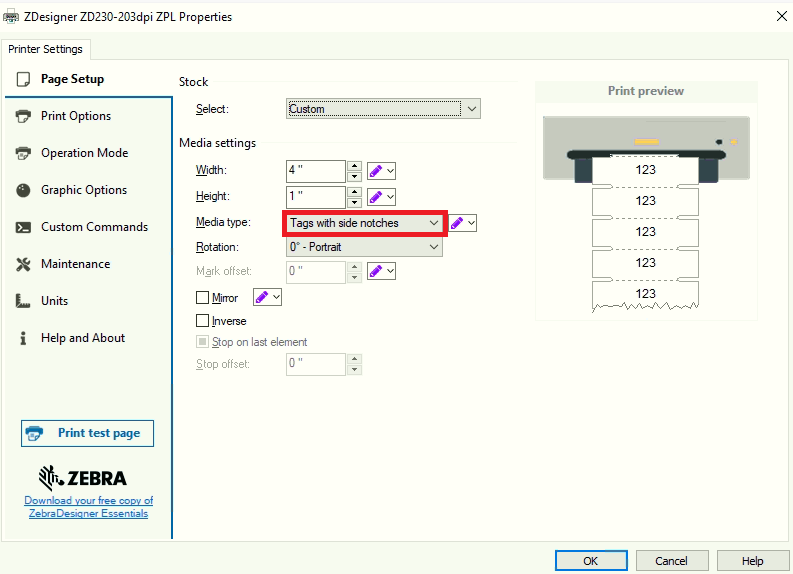The height and width of the screenshot is (574, 793).
Task: Open Operation Mode section
Action: [89, 153]
